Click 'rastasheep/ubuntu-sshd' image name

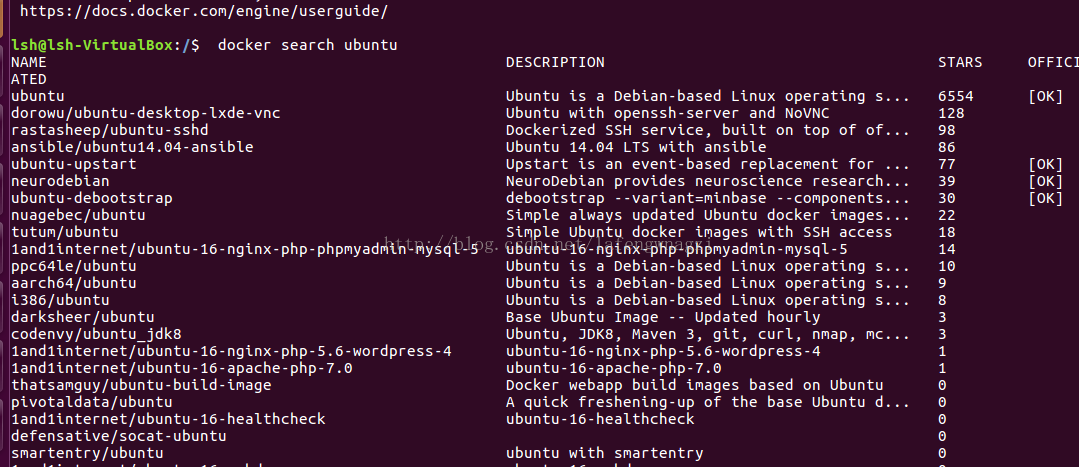[x=109, y=130]
